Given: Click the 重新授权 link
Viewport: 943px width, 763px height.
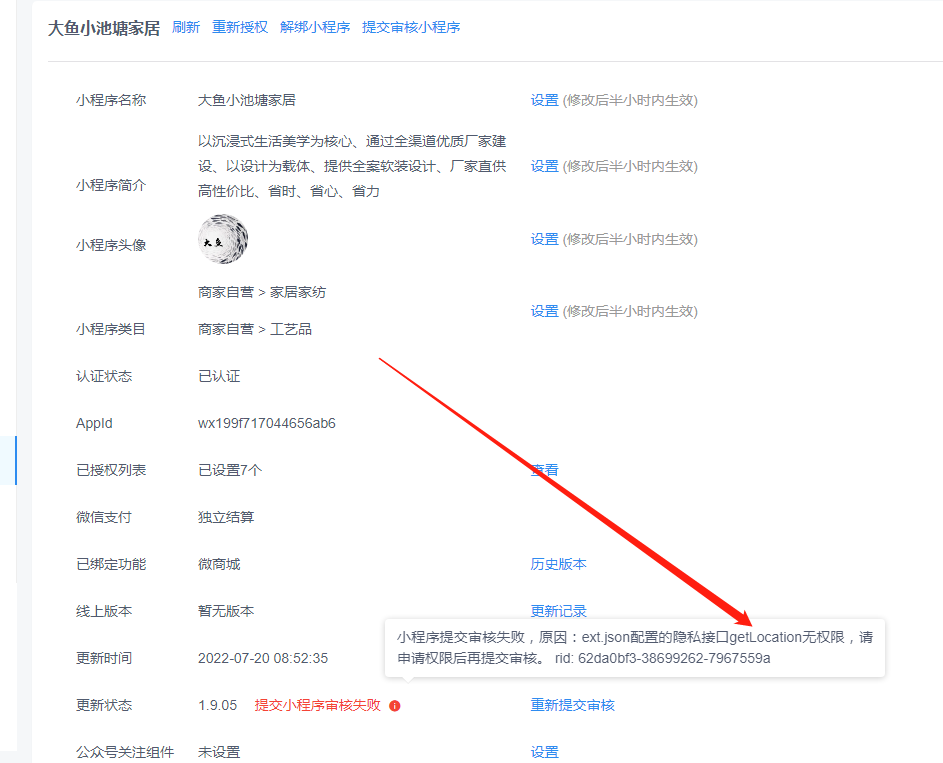Looking at the screenshot, I should 240,27.
